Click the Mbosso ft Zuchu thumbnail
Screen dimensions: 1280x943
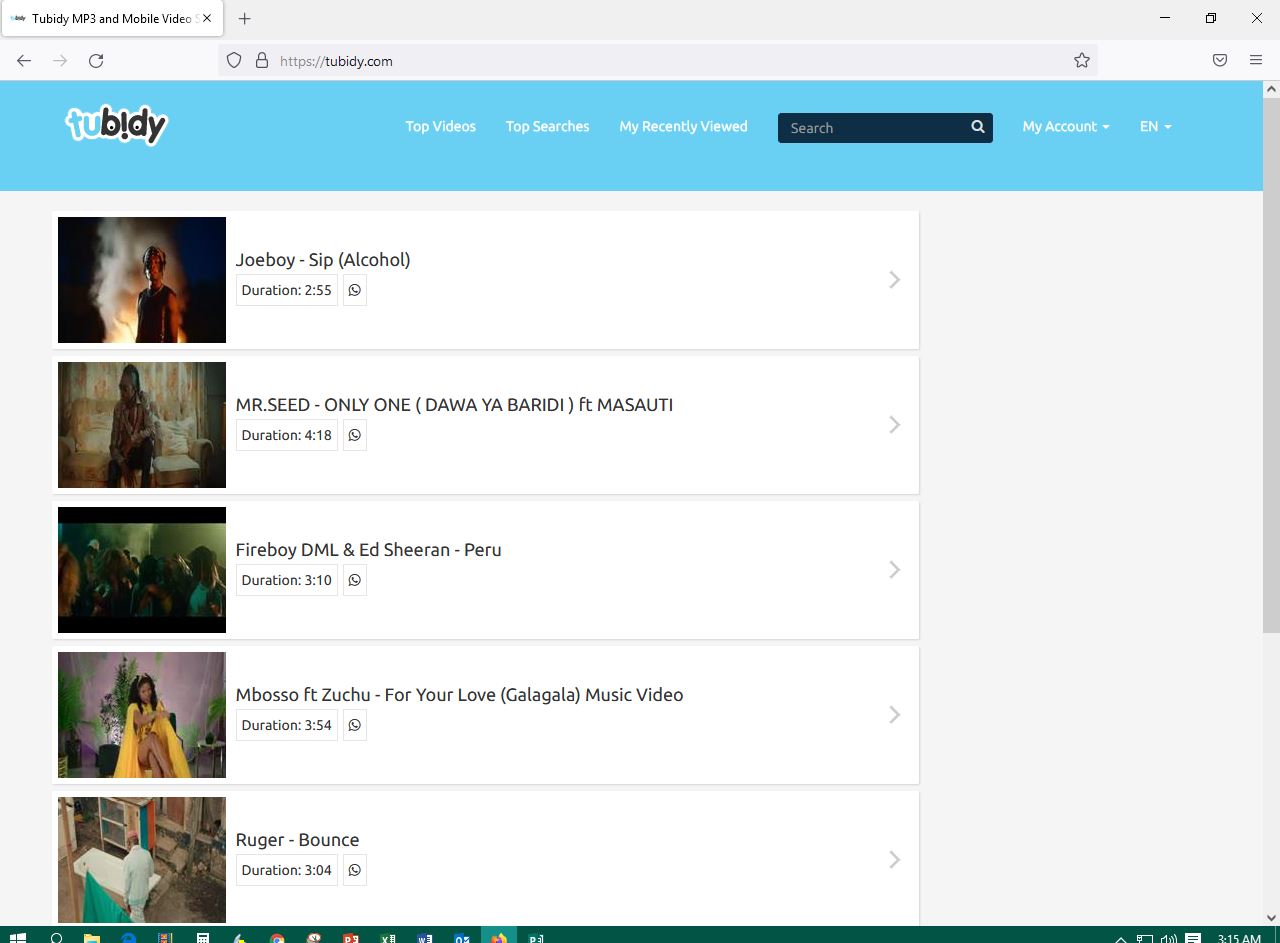(x=142, y=715)
